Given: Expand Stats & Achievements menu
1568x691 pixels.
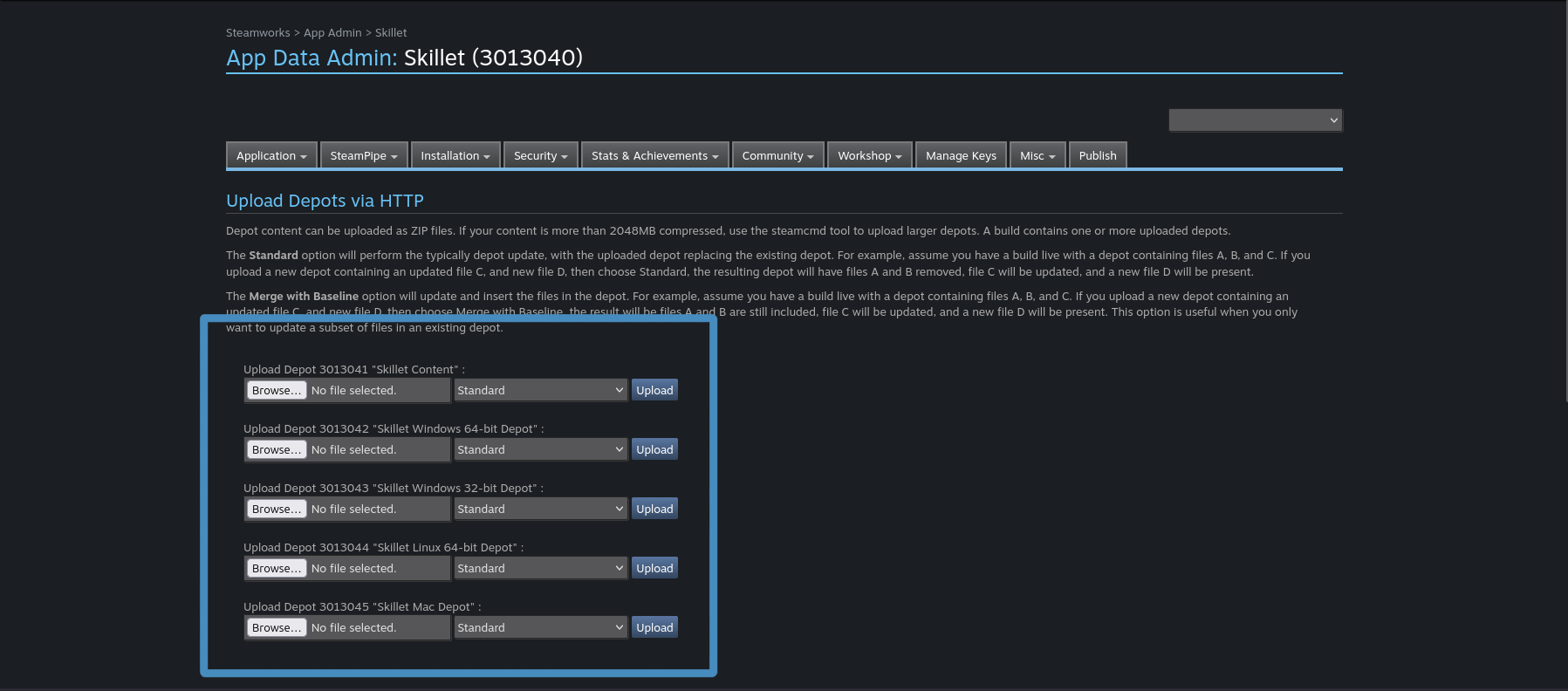Looking at the screenshot, I should (654, 155).
